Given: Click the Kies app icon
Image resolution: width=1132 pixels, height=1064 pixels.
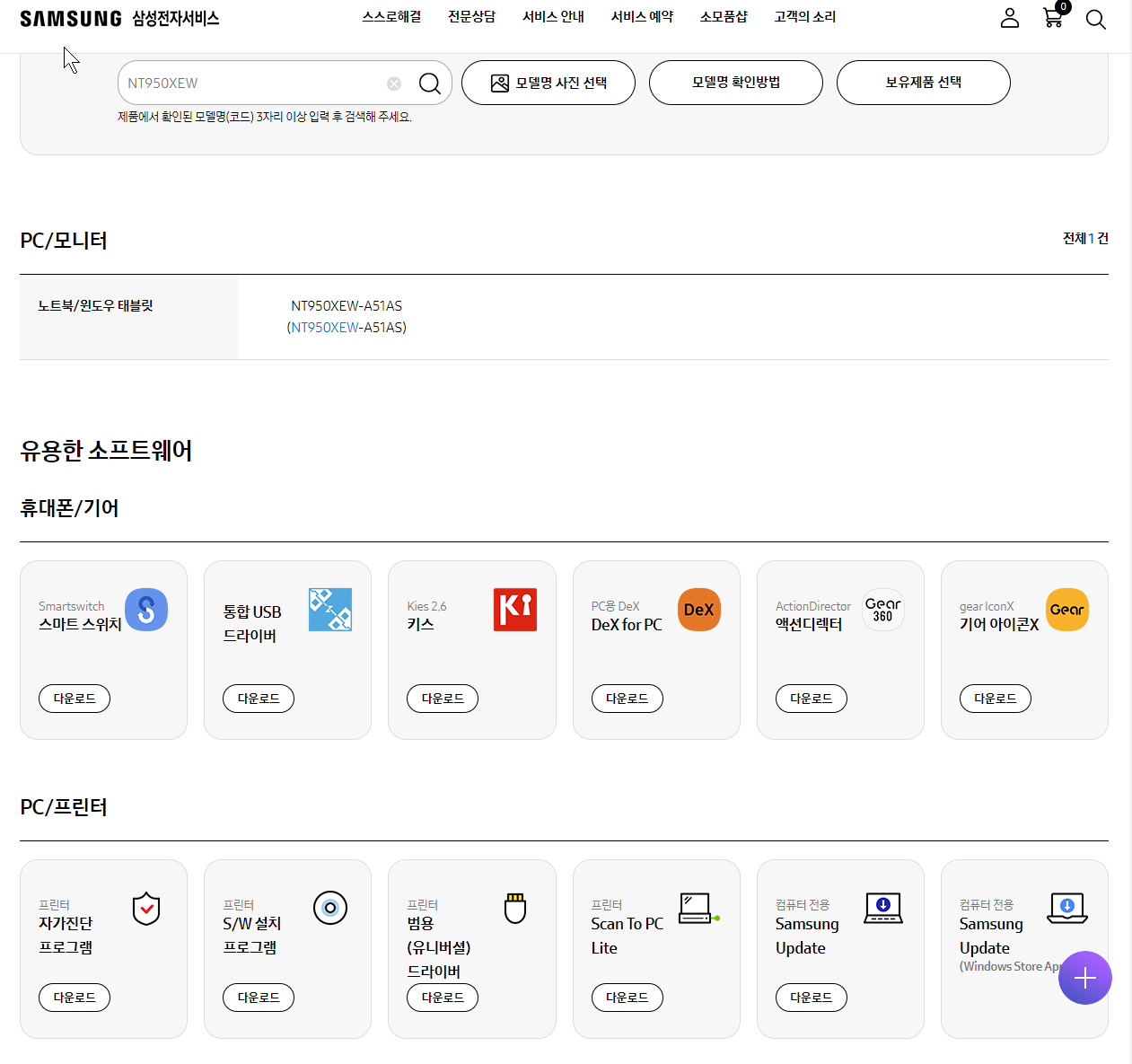Looking at the screenshot, I should 515,610.
